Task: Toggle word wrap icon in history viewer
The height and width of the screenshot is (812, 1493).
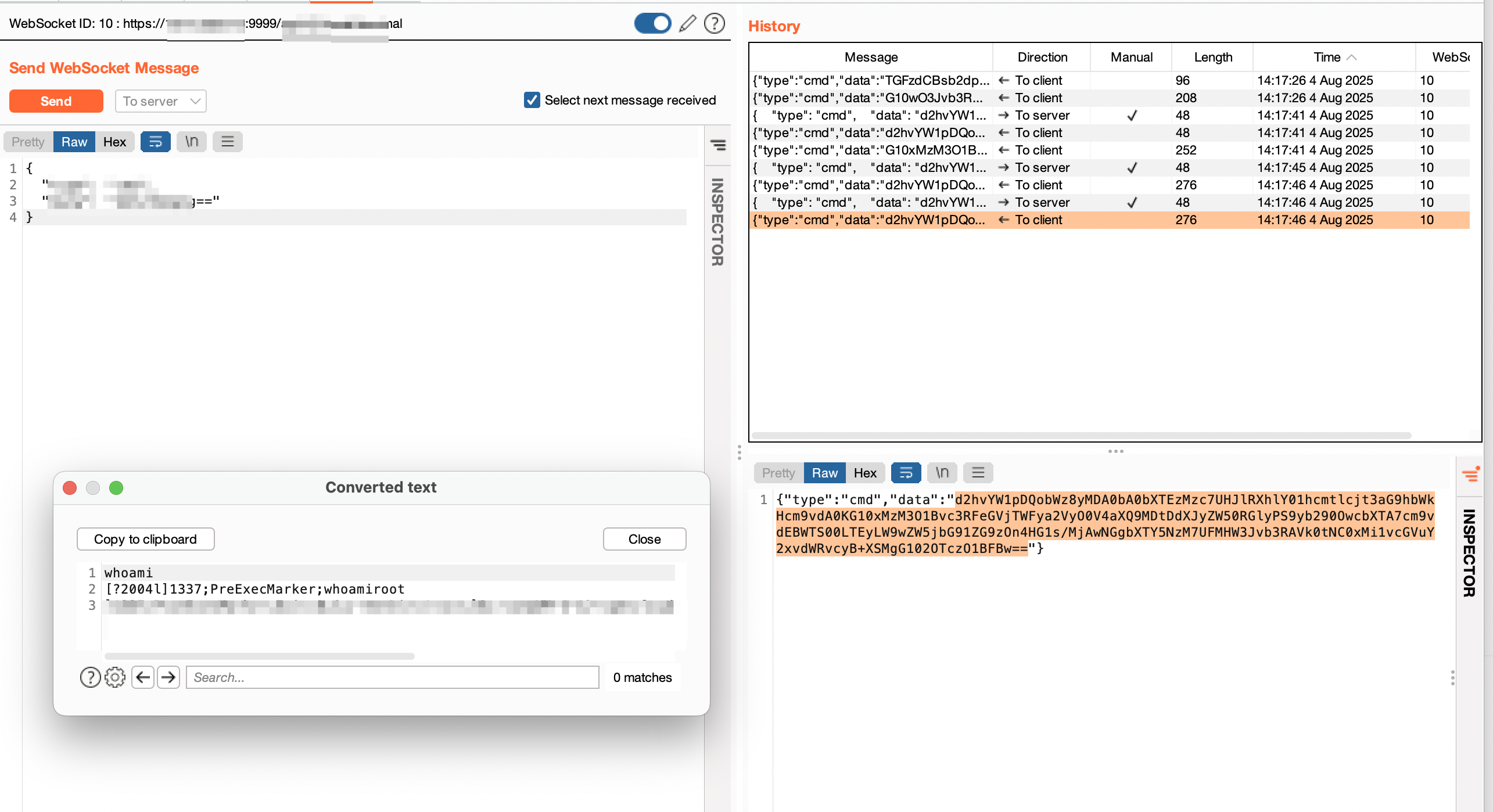Action: pyautogui.click(x=906, y=473)
